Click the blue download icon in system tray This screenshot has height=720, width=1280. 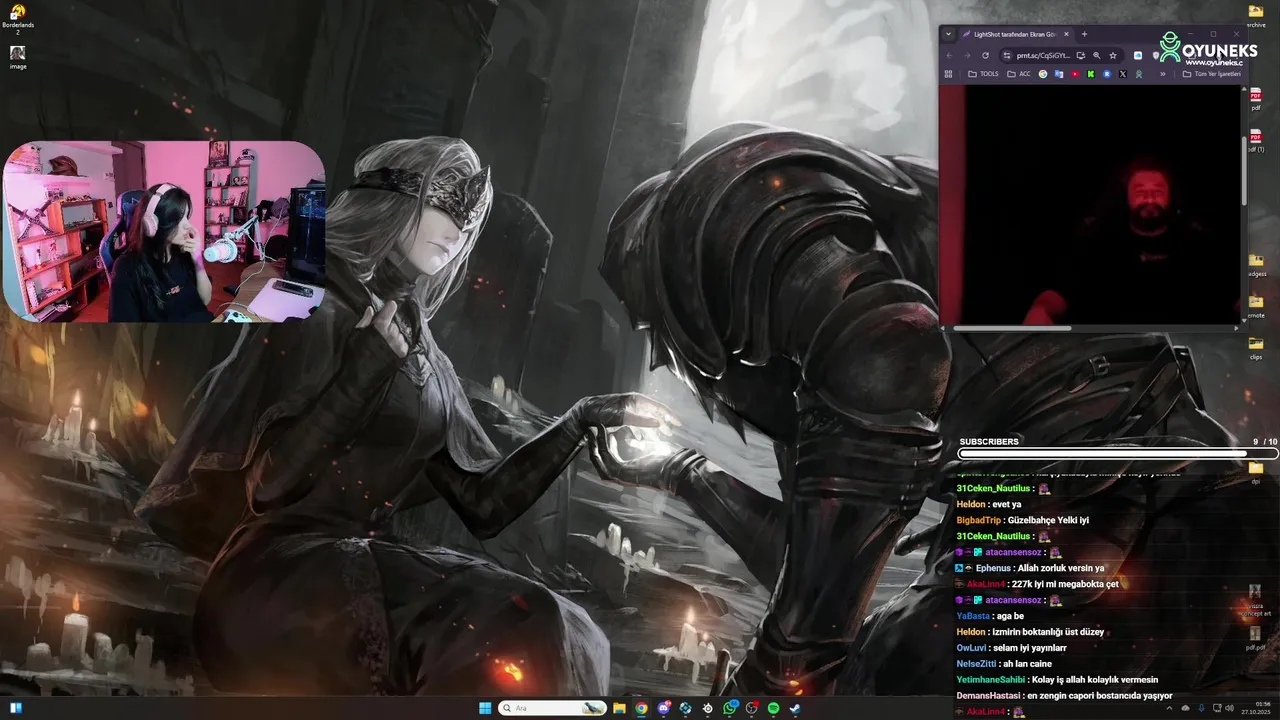(1202, 708)
